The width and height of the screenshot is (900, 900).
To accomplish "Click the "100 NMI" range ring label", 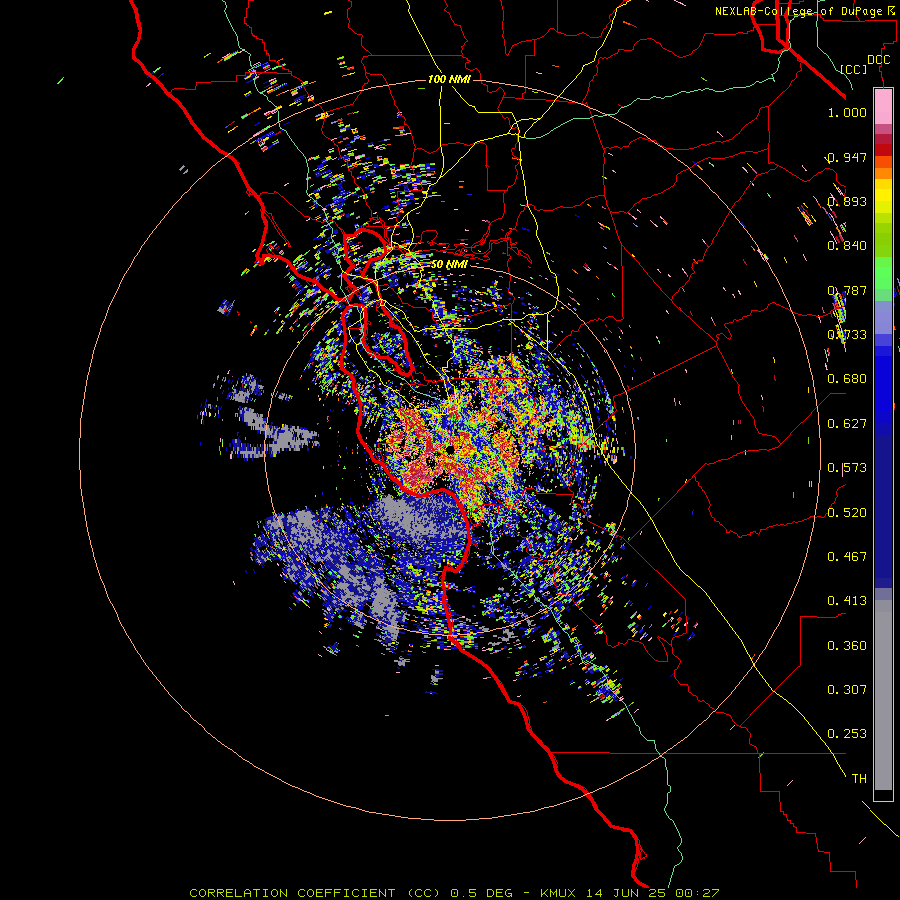I will (x=449, y=79).
